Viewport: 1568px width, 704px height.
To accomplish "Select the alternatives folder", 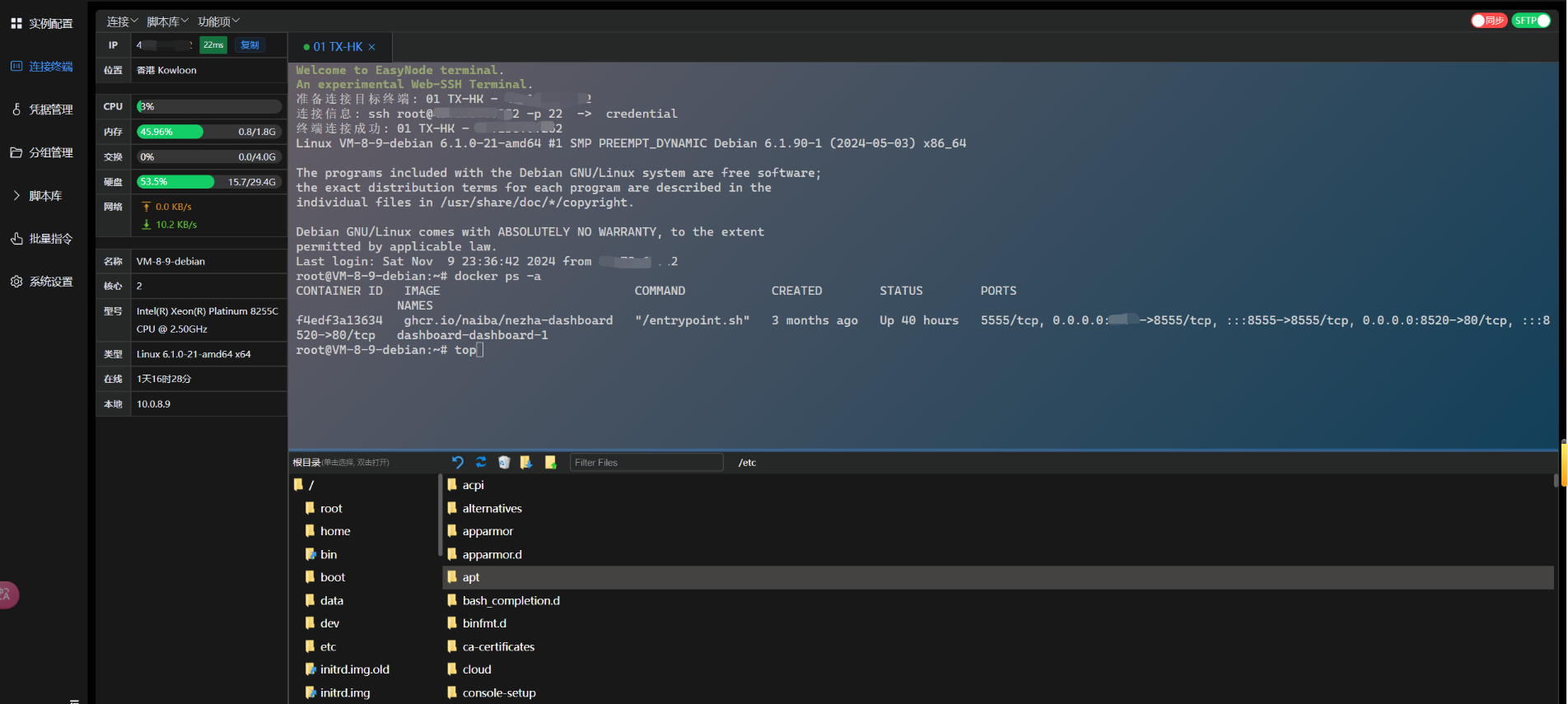I will pyautogui.click(x=484, y=508).
